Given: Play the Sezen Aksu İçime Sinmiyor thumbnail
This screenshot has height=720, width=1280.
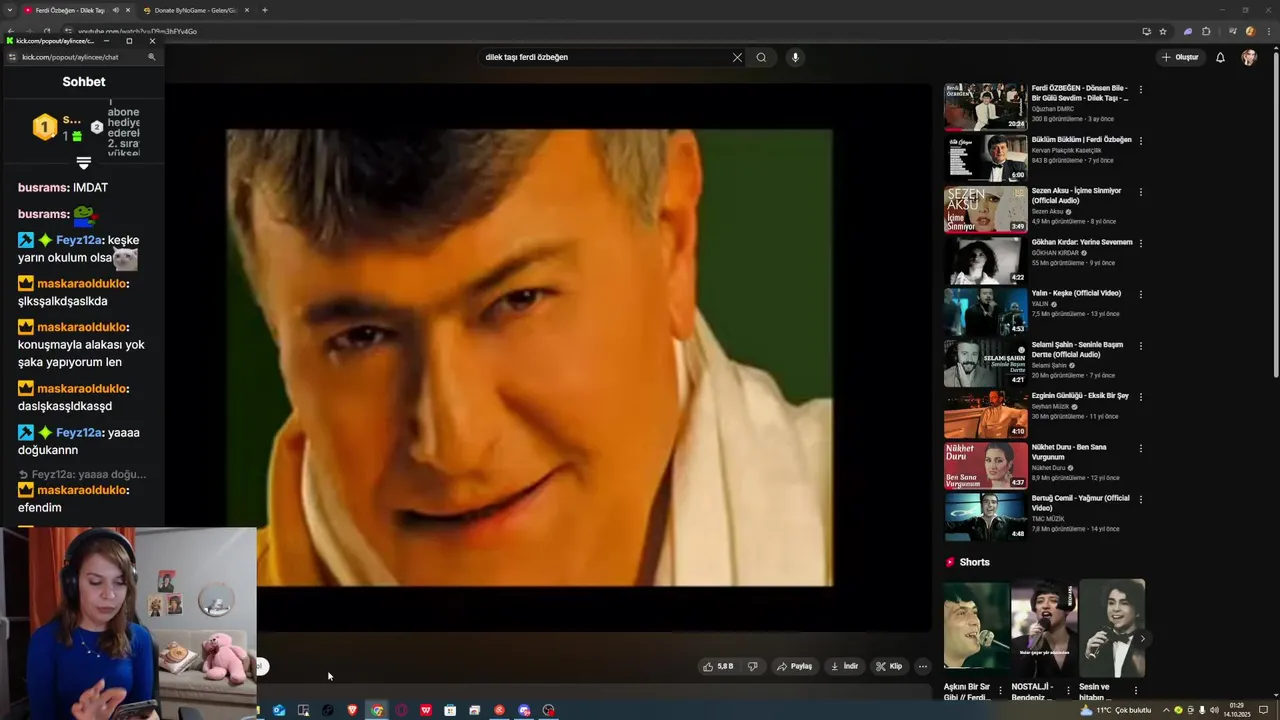Looking at the screenshot, I should pyautogui.click(x=986, y=209).
